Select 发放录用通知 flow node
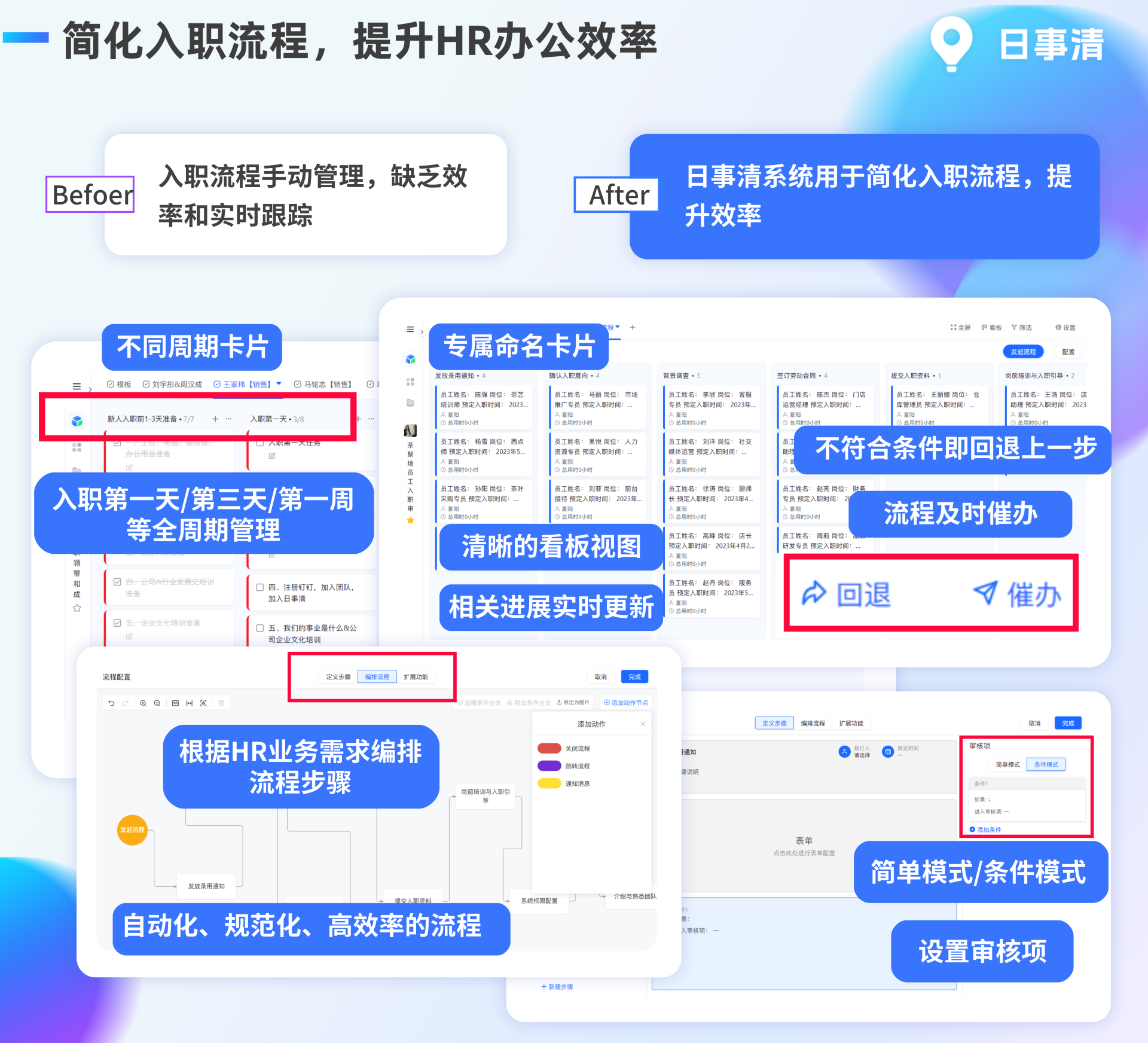Viewport: 1148px width, 1043px height. click(x=206, y=886)
